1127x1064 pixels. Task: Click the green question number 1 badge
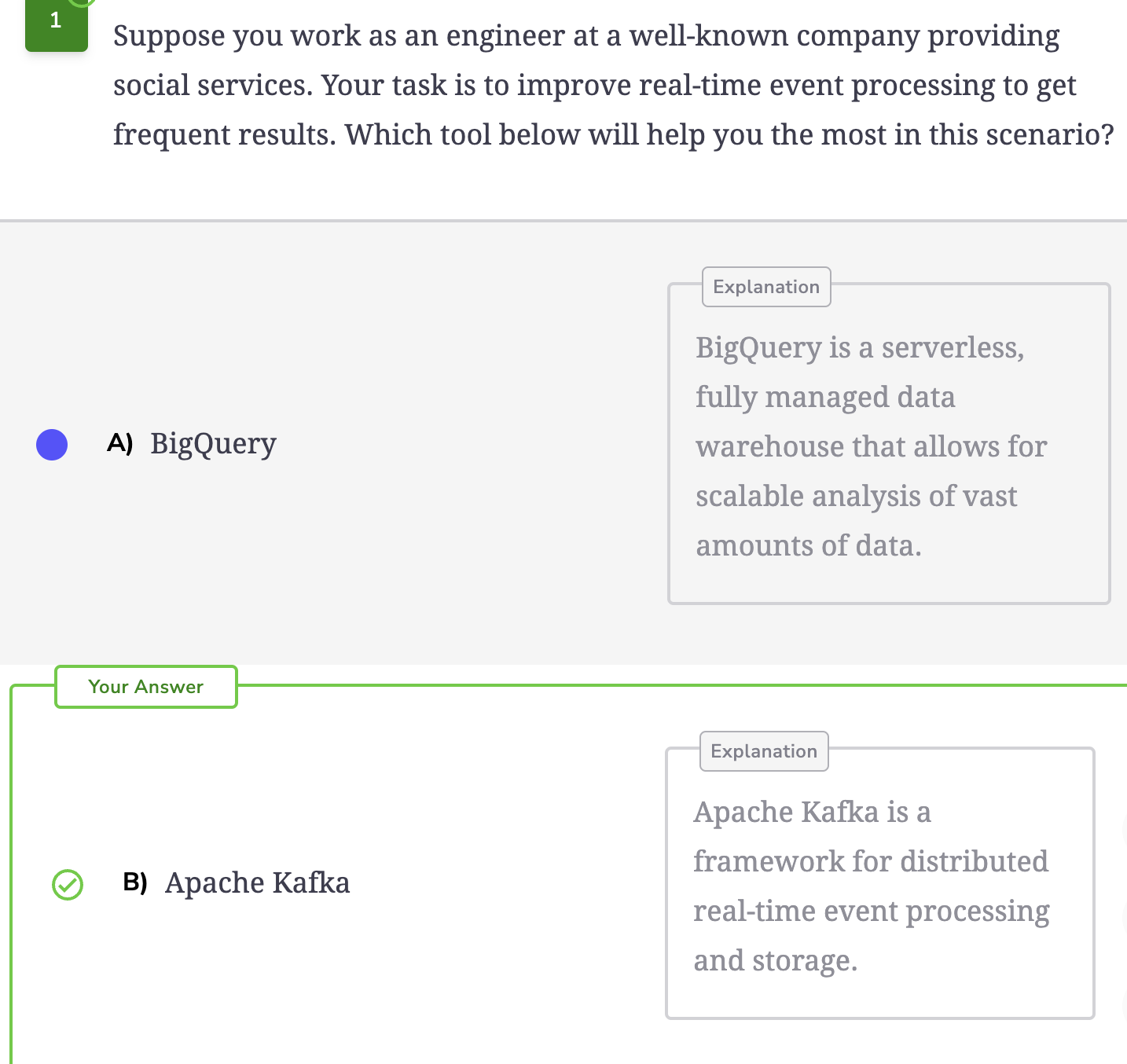tap(57, 24)
